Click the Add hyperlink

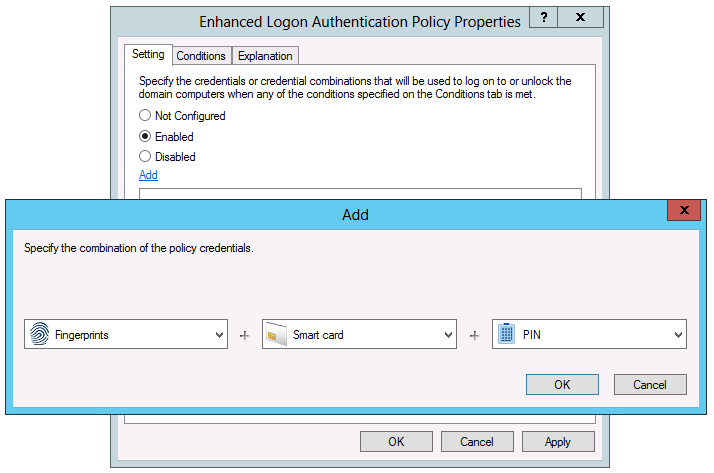pos(148,175)
